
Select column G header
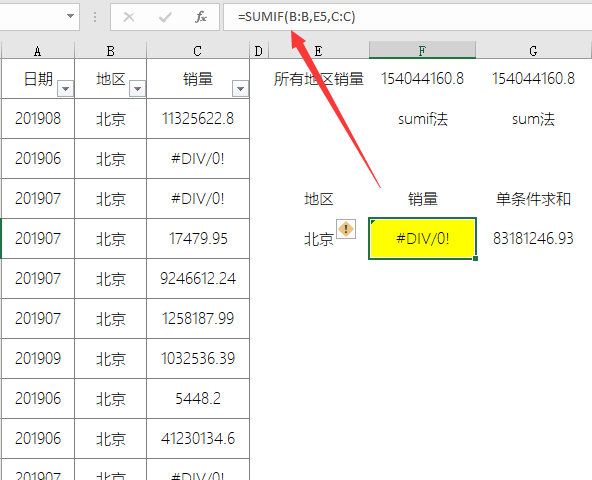click(533, 51)
